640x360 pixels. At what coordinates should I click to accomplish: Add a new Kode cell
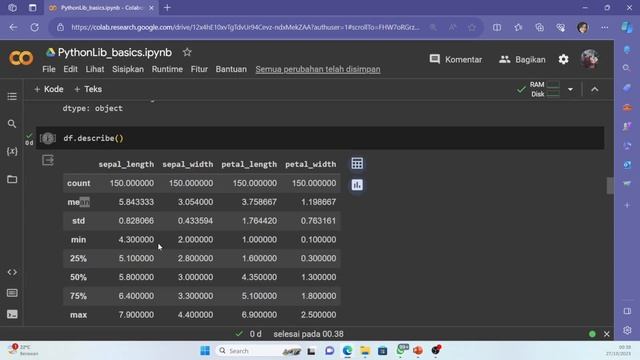(x=49, y=89)
